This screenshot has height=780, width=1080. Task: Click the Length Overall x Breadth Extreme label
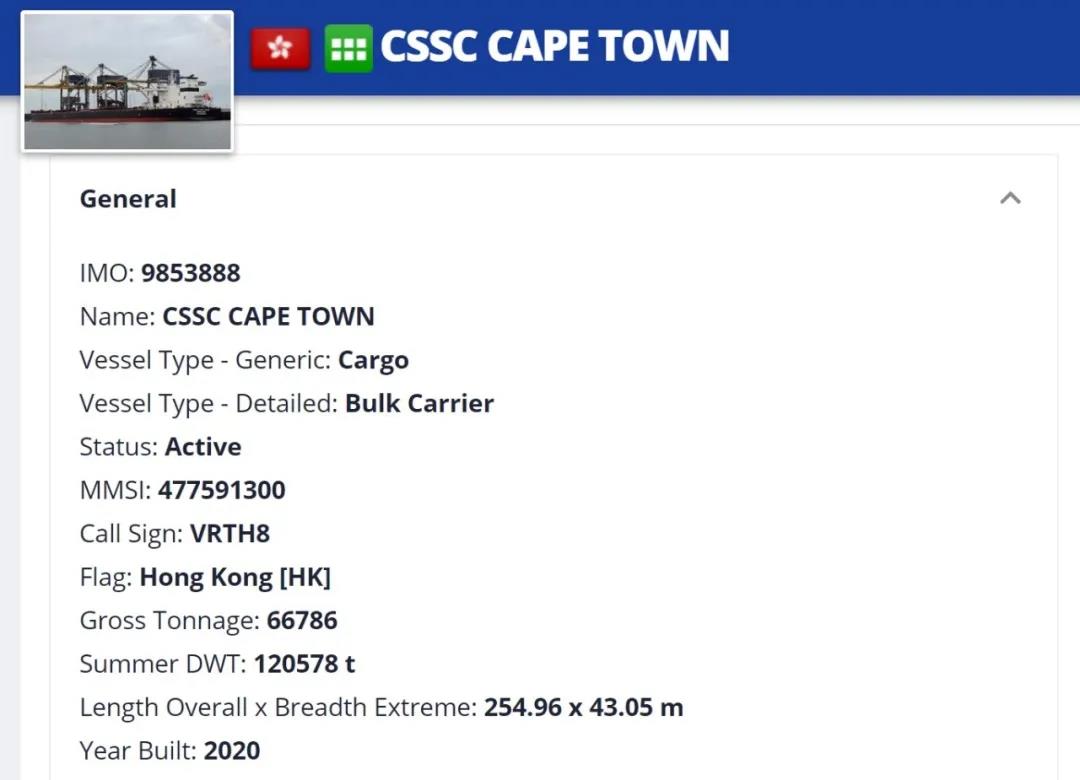[x=277, y=708]
